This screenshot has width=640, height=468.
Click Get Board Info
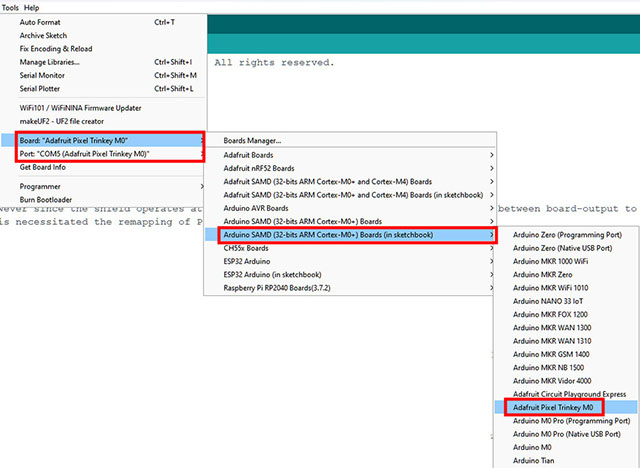[42, 167]
